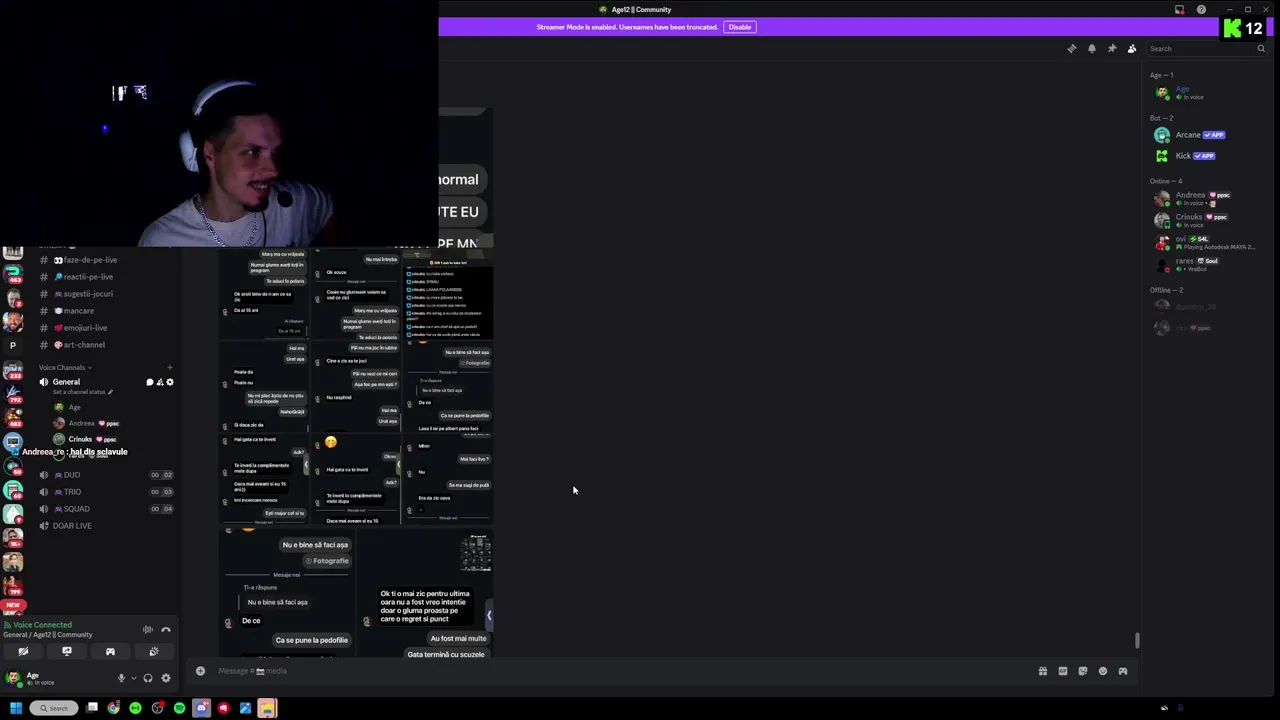Join the TRIO voice channel

click(x=105, y=492)
